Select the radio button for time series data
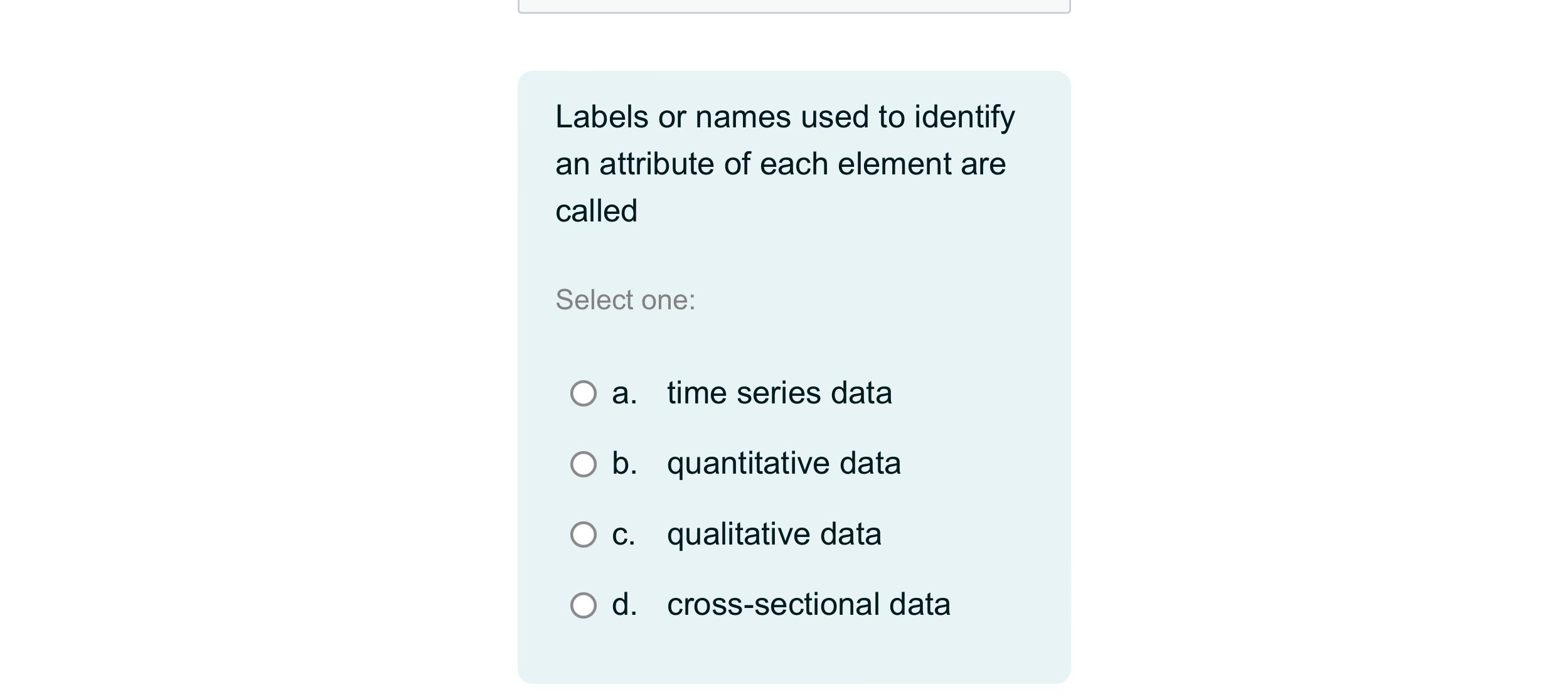This screenshot has height=697, width=1568. pyautogui.click(x=583, y=393)
